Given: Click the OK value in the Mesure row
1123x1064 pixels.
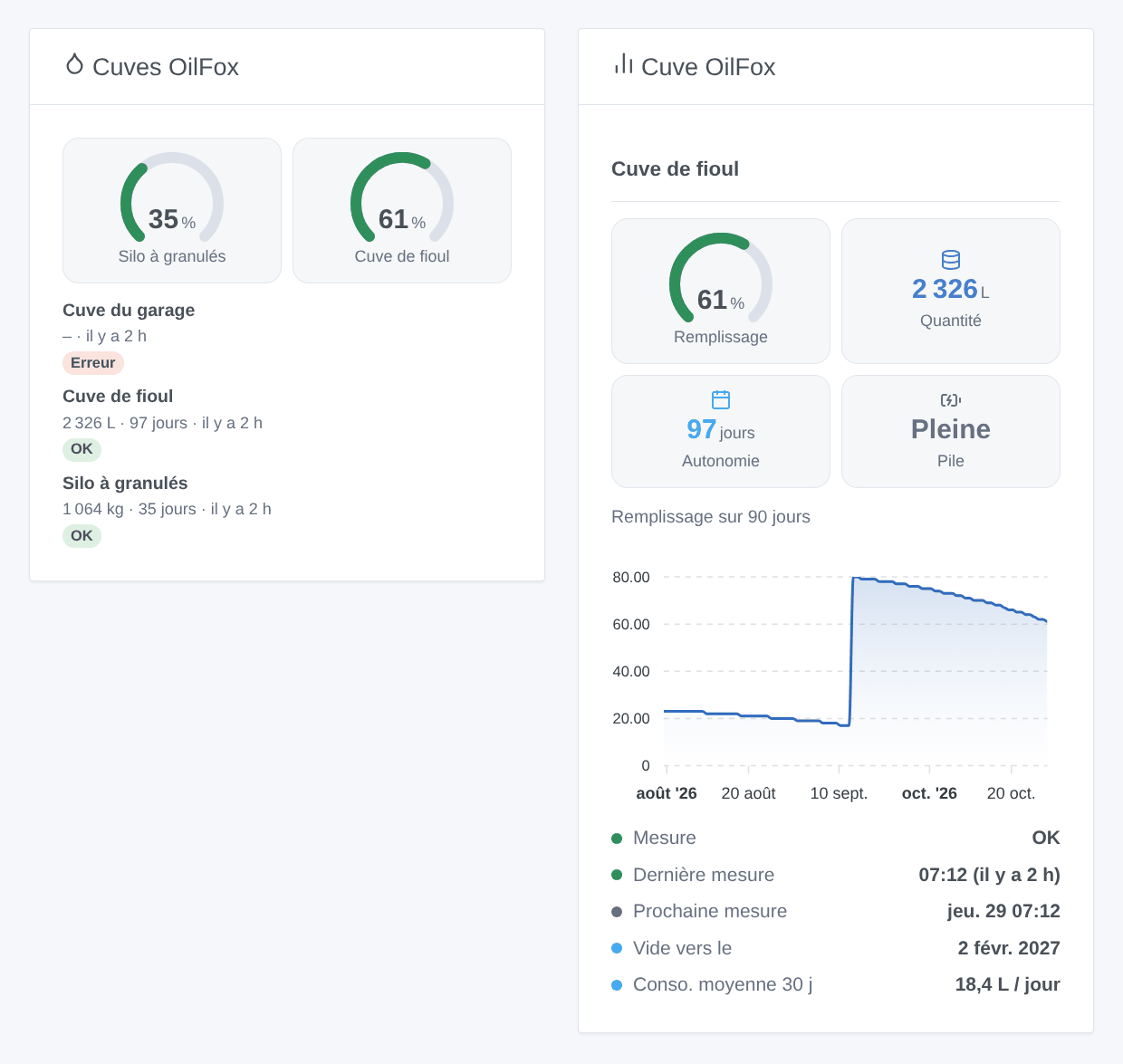Looking at the screenshot, I should (x=1046, y=838).
